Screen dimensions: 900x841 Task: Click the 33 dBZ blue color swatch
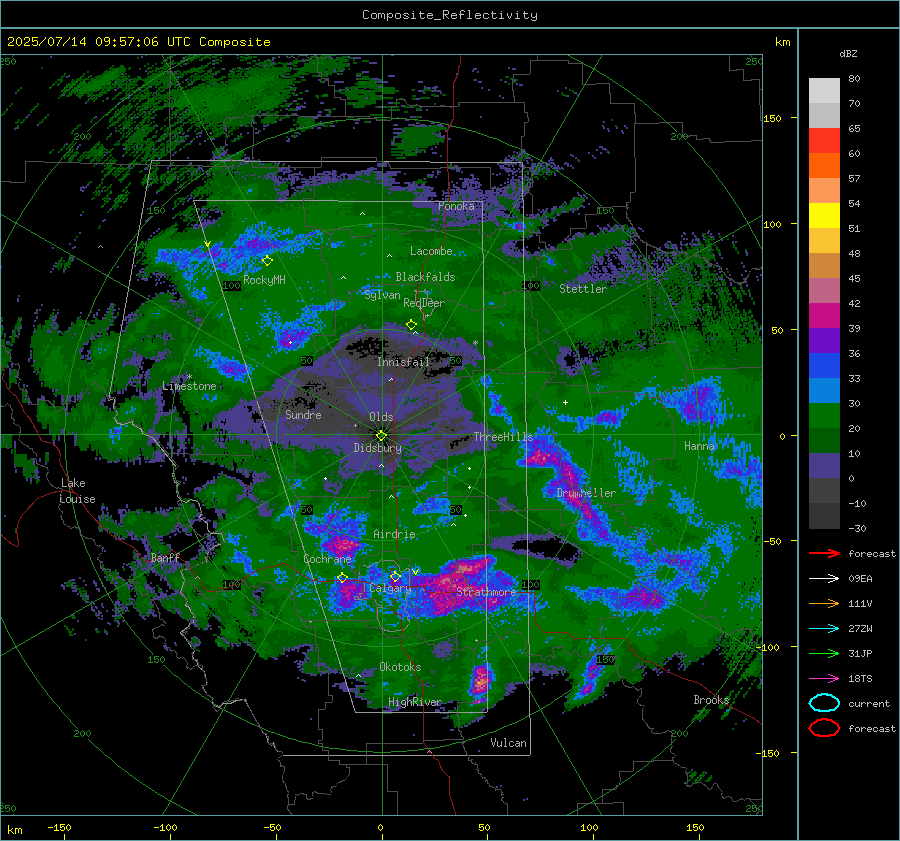(824, 390)
